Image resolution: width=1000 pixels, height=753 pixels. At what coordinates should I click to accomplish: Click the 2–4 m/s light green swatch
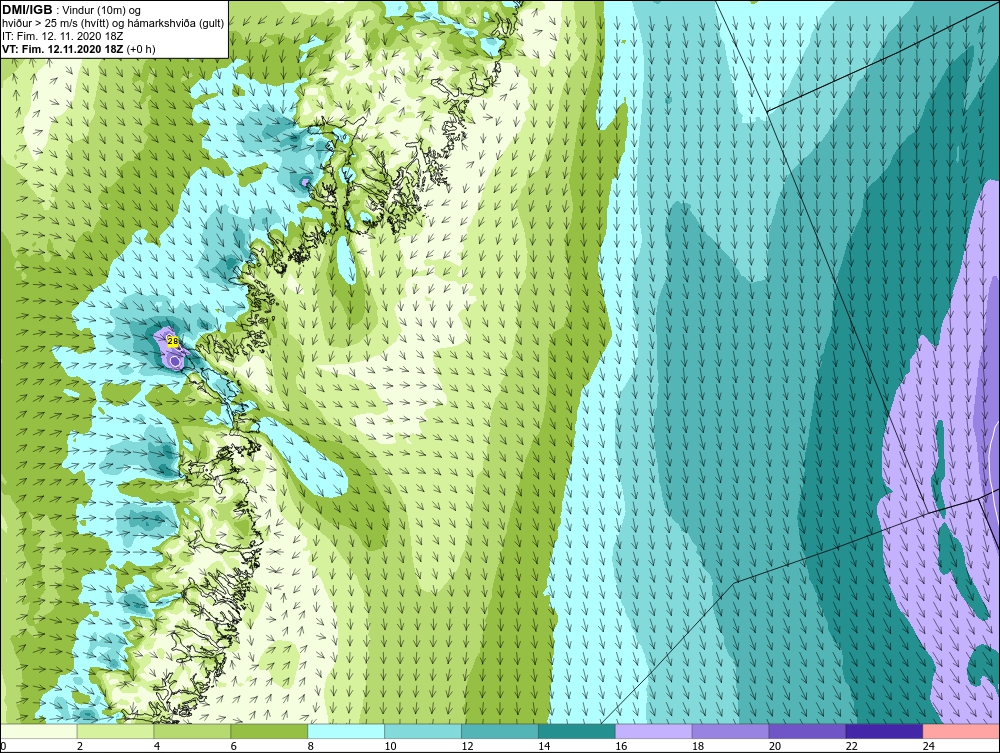115,731
